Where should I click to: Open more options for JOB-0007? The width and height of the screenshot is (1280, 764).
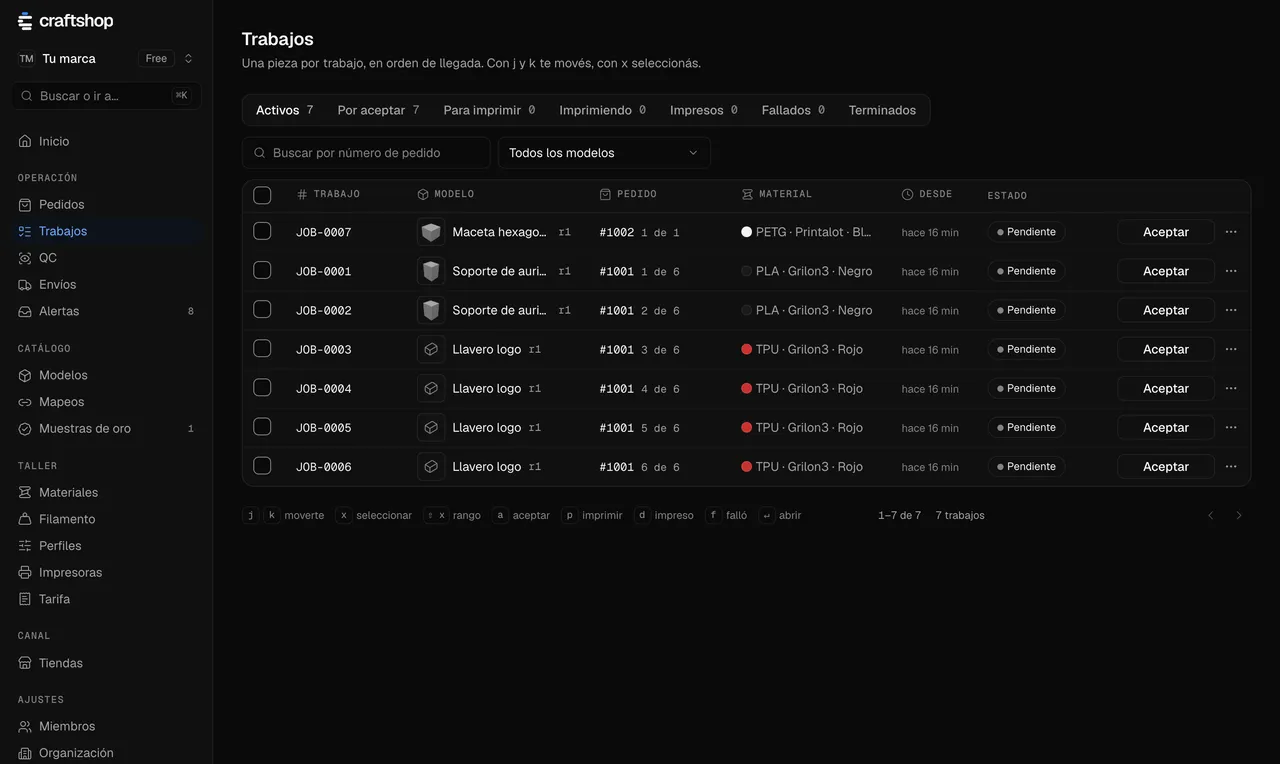point(1231,232)
